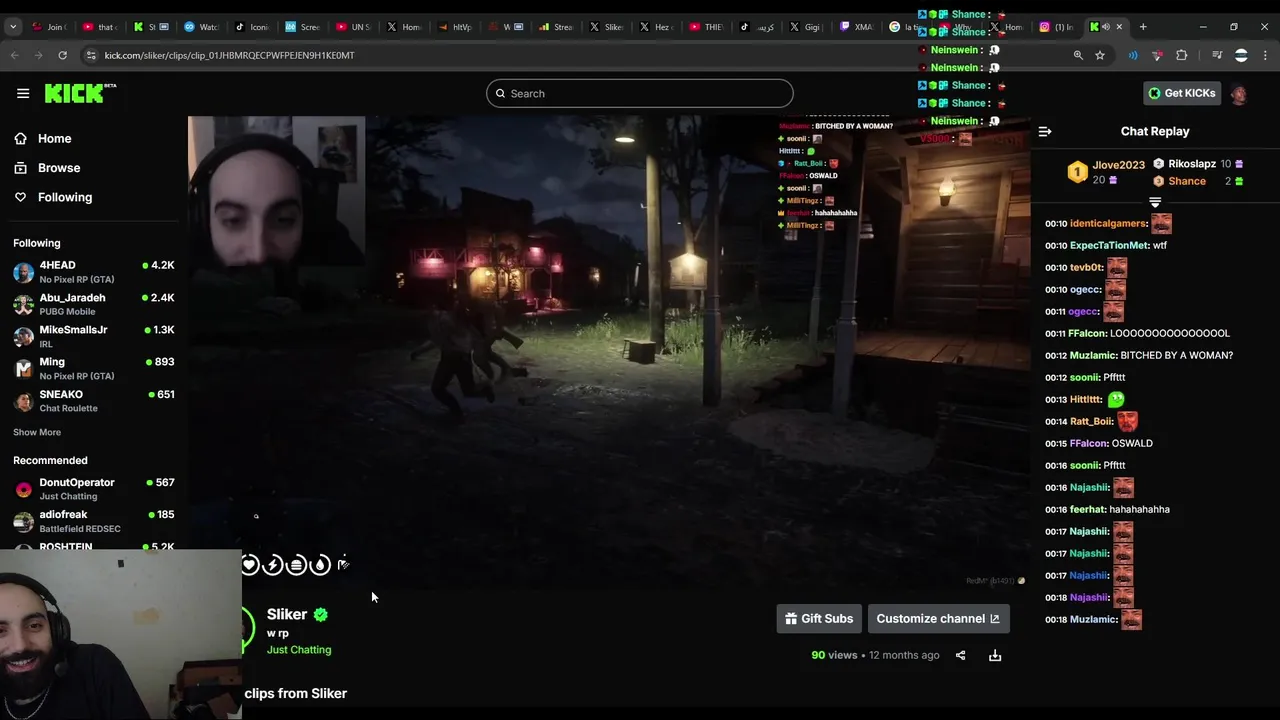Open a new browser tab
1280x720 pixels.
click(x=1143, y=27)
